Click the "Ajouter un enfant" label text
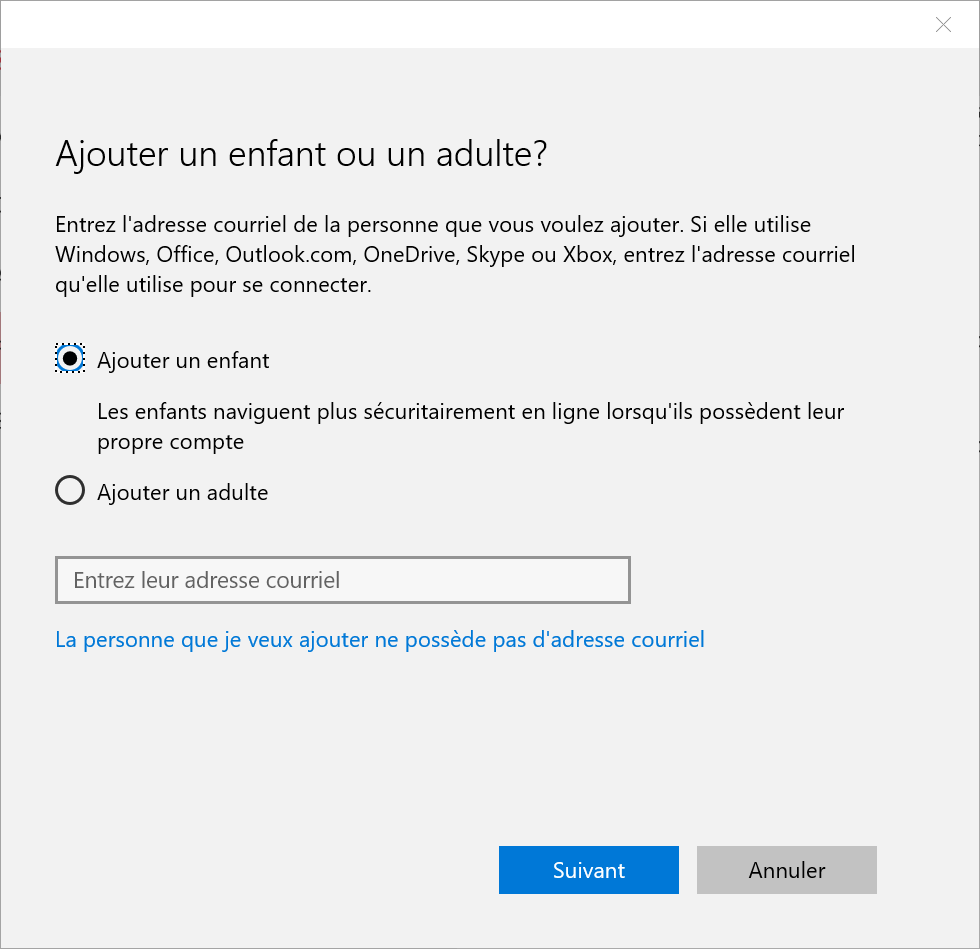 183,360
